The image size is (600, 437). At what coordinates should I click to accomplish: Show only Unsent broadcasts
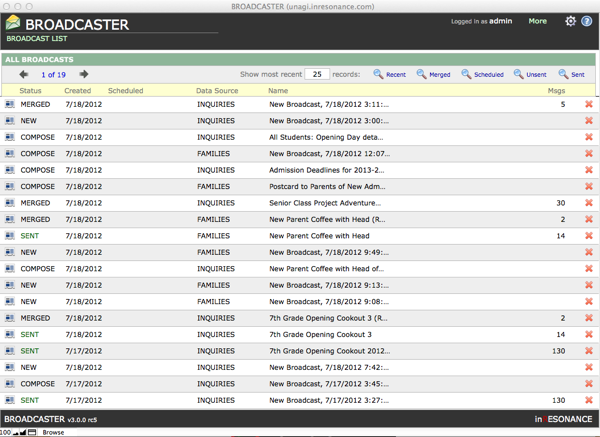point(530,74)
